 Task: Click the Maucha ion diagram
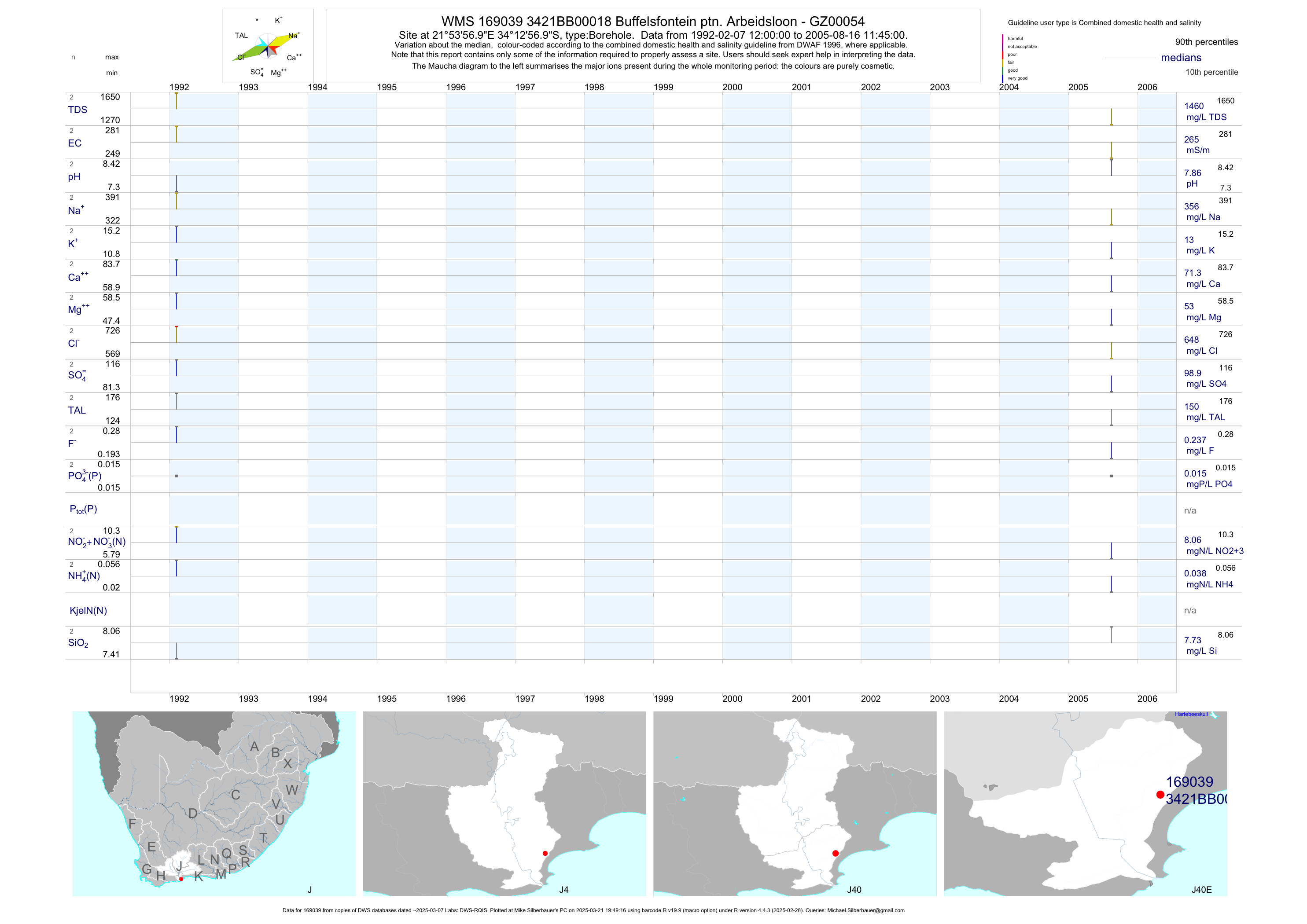(268, 47)
